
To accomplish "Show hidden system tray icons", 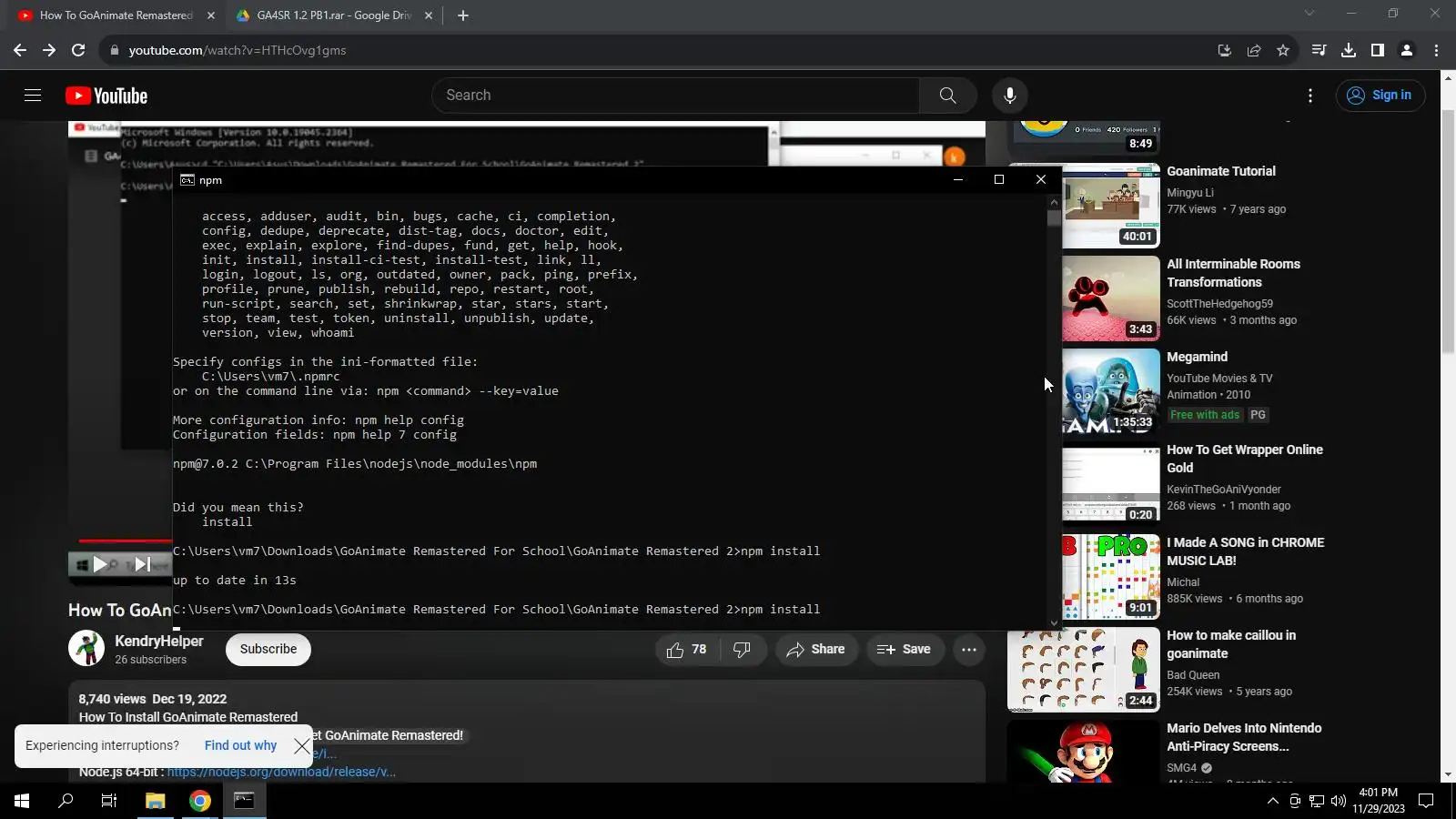I will click(1272, 801).
